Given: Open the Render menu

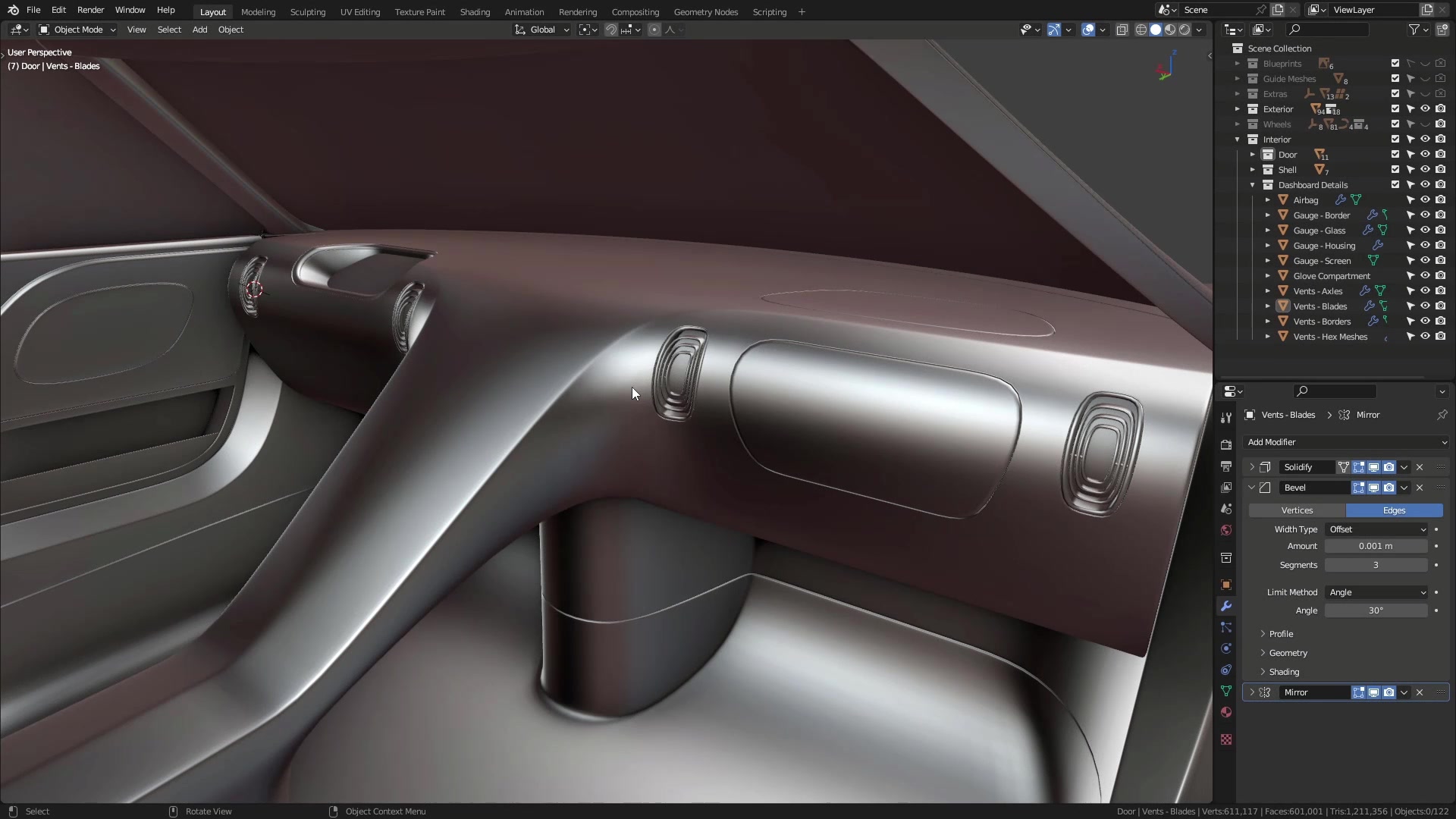Looking at the screenshot, I should tap(90, 10).
